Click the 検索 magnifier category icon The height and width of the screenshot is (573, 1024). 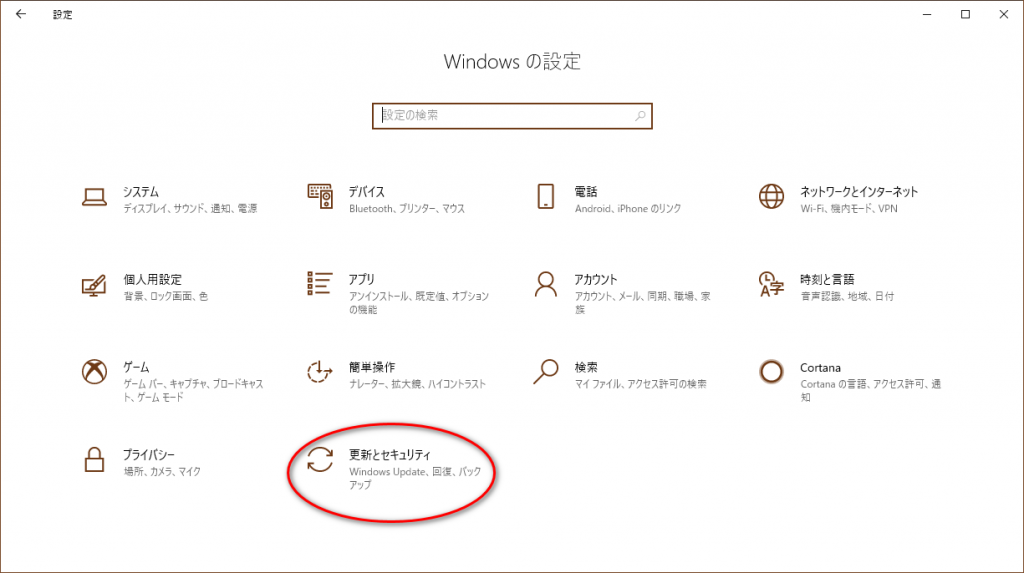[545, 372]
